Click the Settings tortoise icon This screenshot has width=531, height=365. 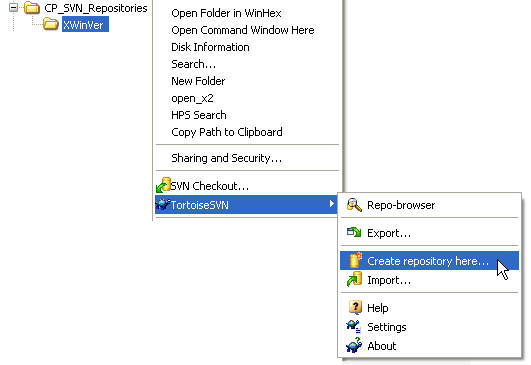point(353,326)
